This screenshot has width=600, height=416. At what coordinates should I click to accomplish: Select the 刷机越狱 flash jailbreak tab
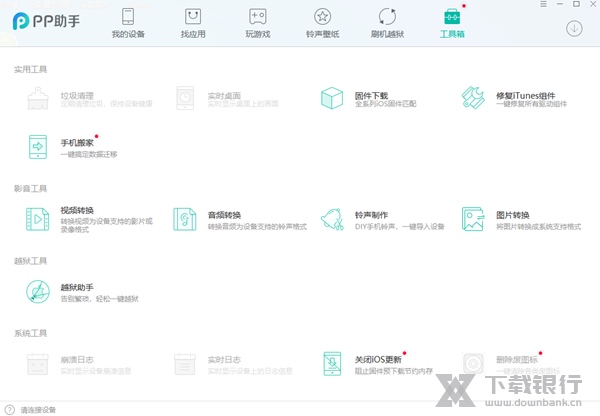click(387, 23)
